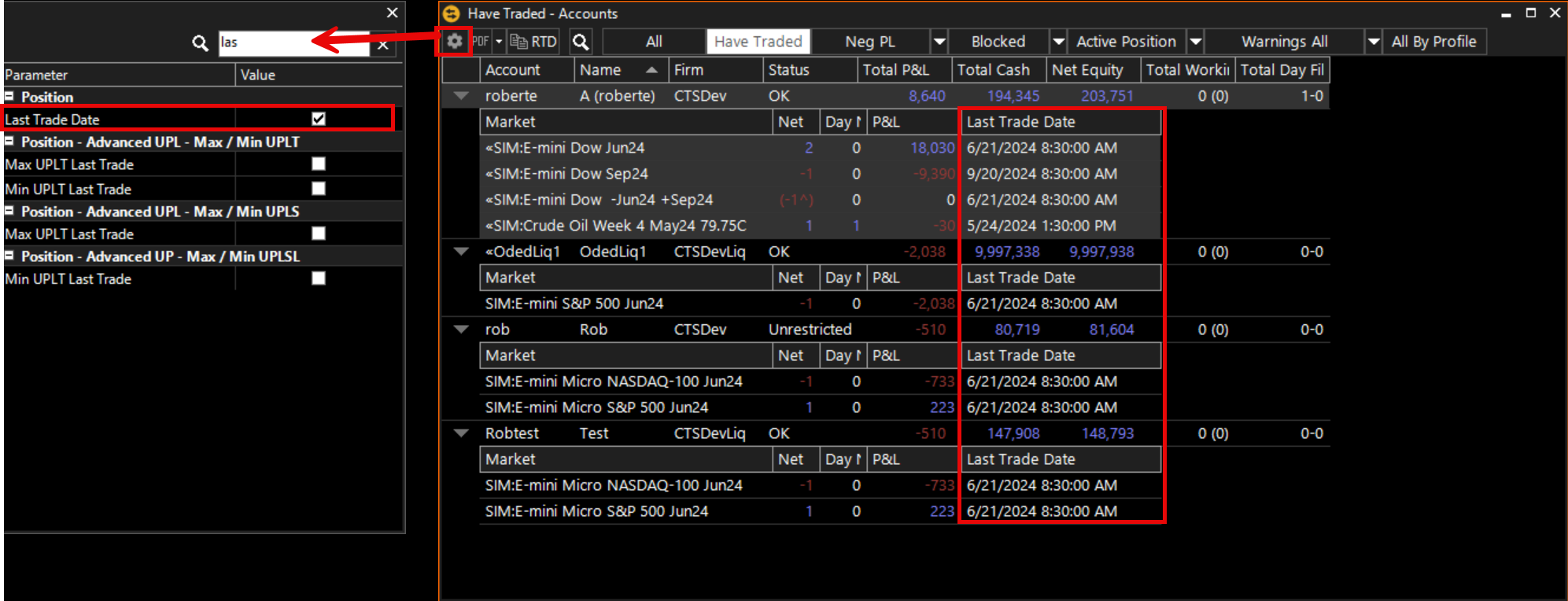Click the RTD copy button
This screenshot has width=1568, height=601.
click(x=533, y=42)
